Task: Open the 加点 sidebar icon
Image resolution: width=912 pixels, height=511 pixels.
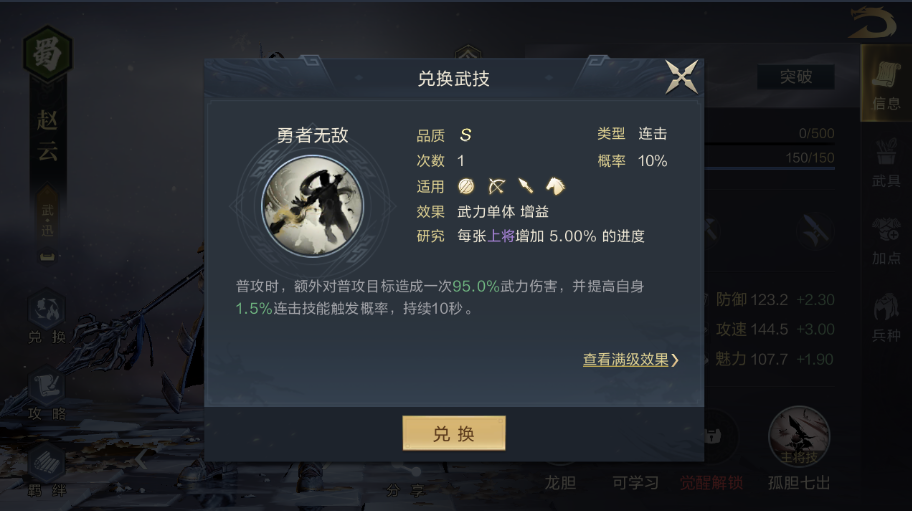Action: point(886,240)
